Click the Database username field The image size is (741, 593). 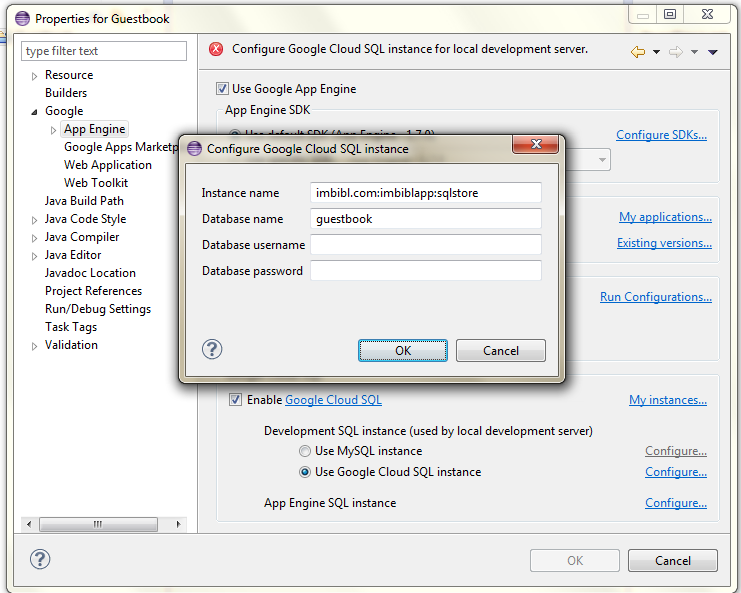425,245
